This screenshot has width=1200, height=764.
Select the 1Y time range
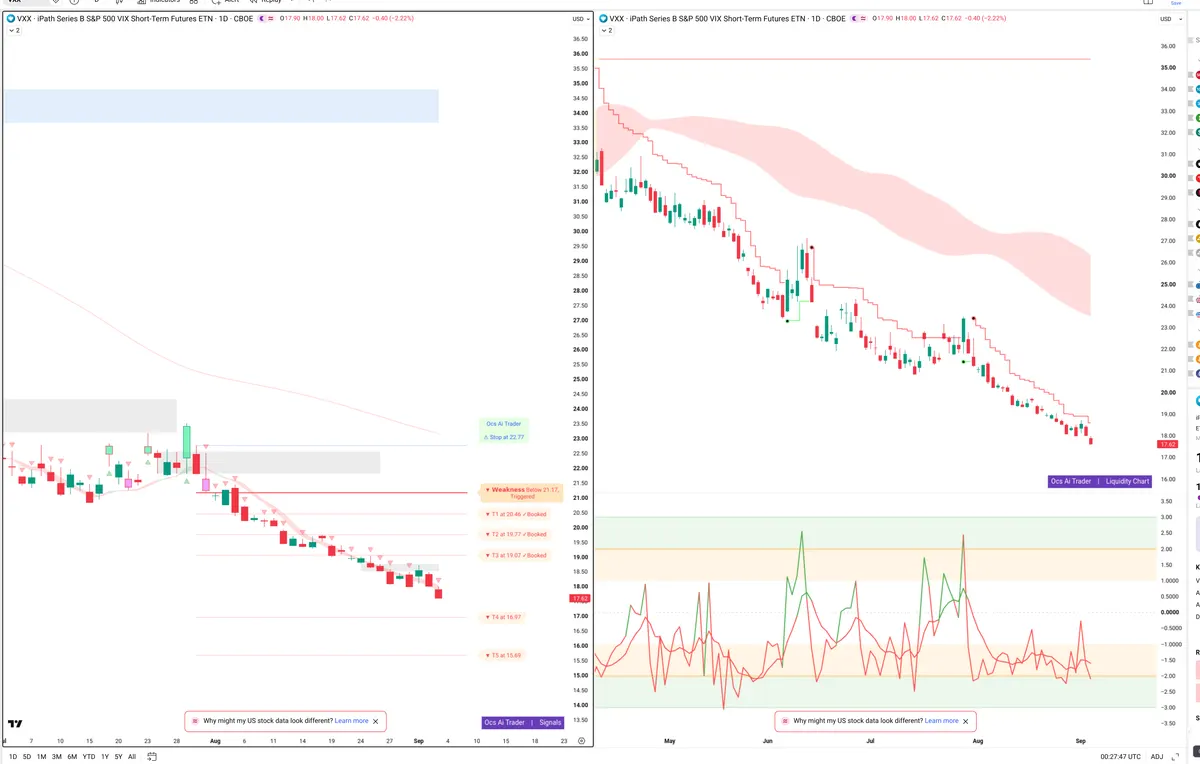(105, 757)
